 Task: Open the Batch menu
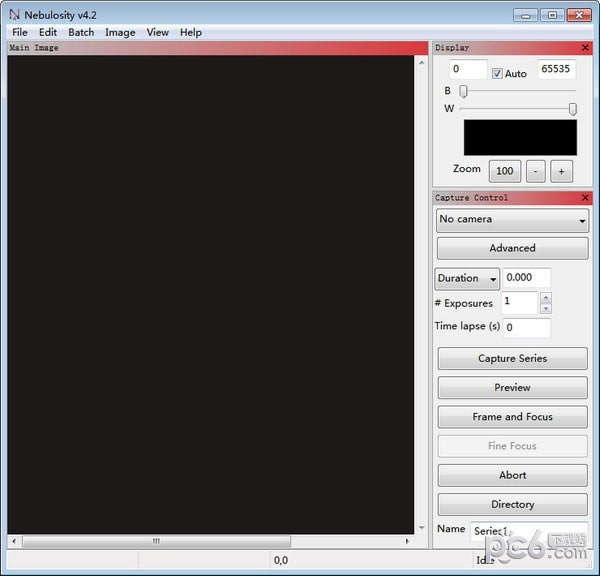81,33
